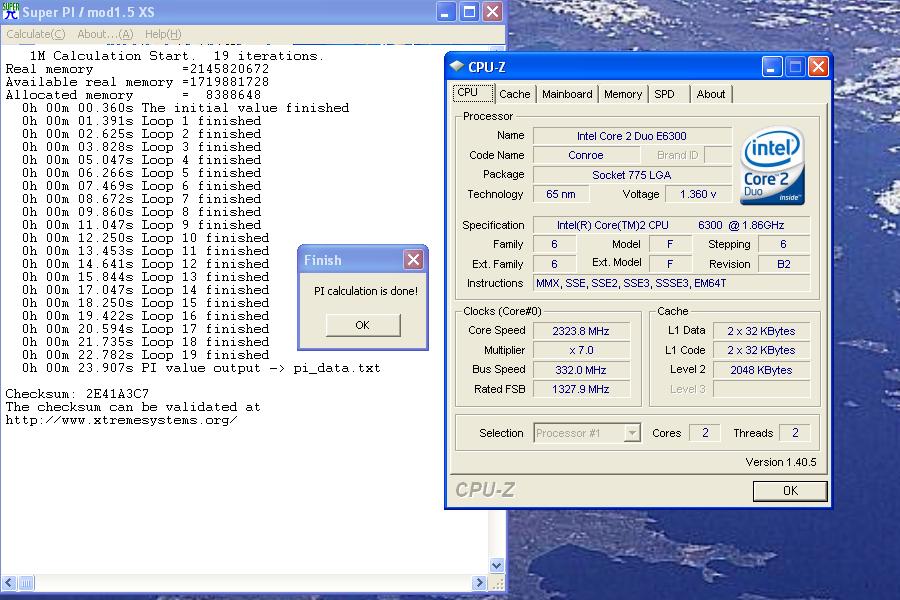
Task: Click the 'The initial value finished' line
Action: tap(185, 108)
